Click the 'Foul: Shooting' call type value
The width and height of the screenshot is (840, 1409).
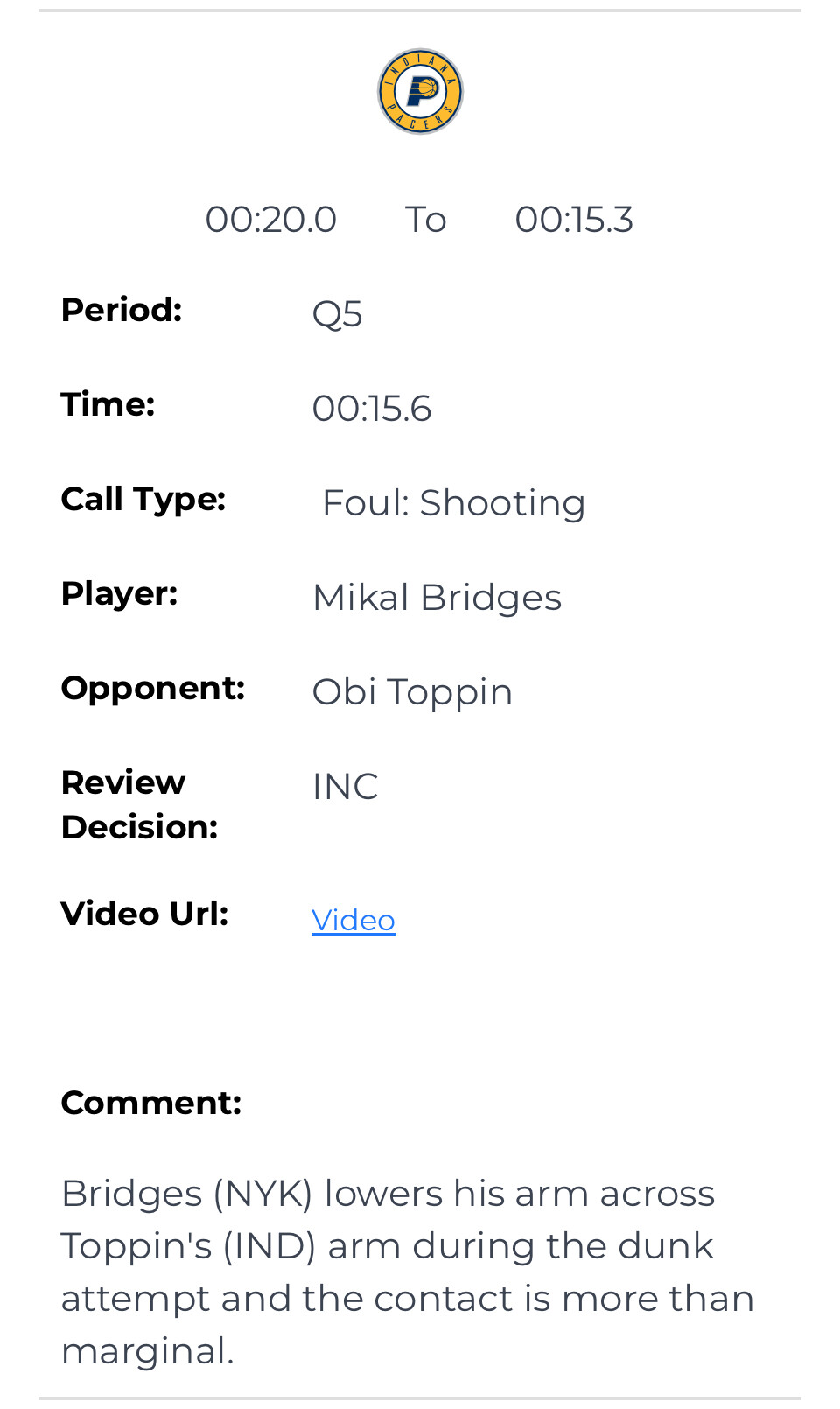coord(453,502)
